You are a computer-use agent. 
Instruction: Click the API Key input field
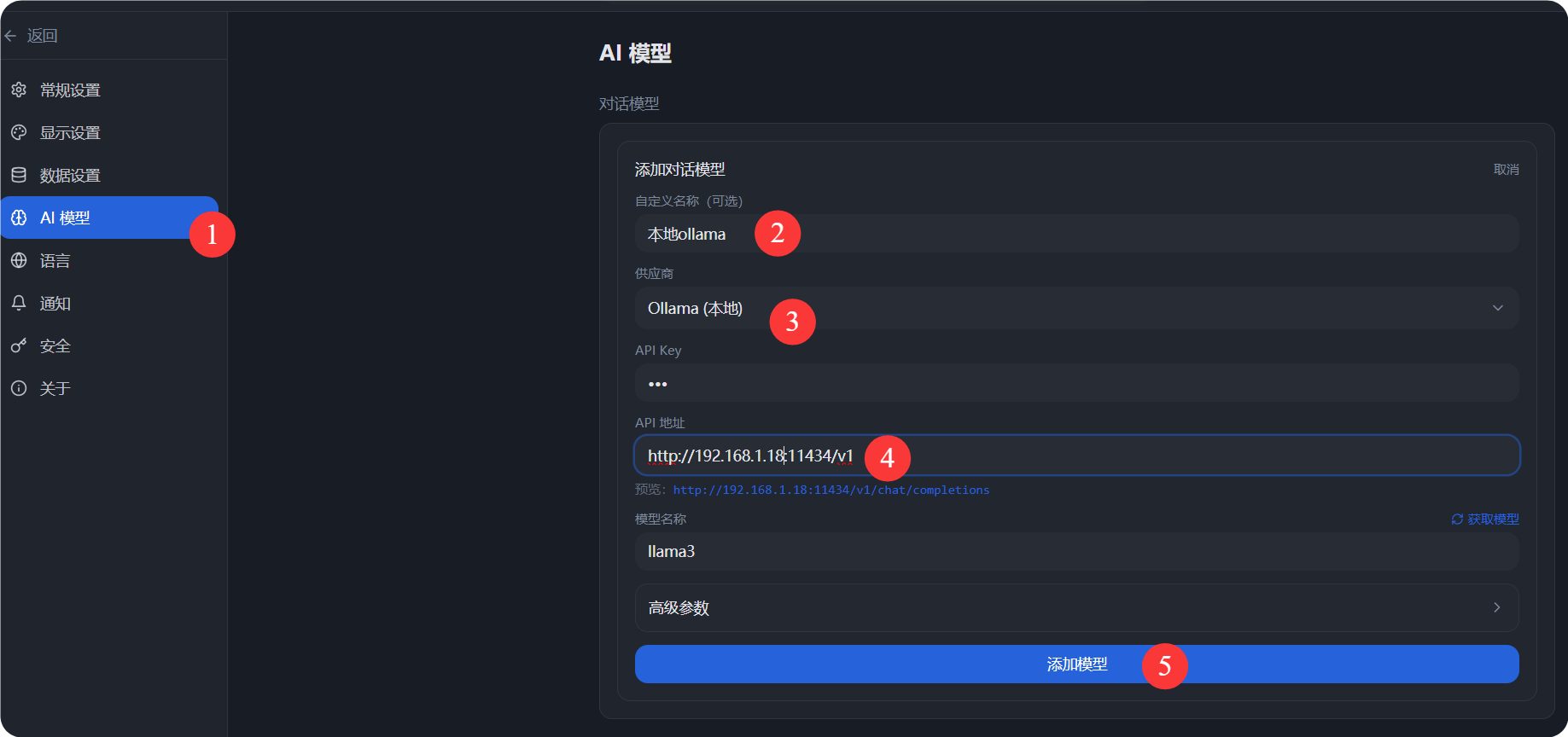1076,383
